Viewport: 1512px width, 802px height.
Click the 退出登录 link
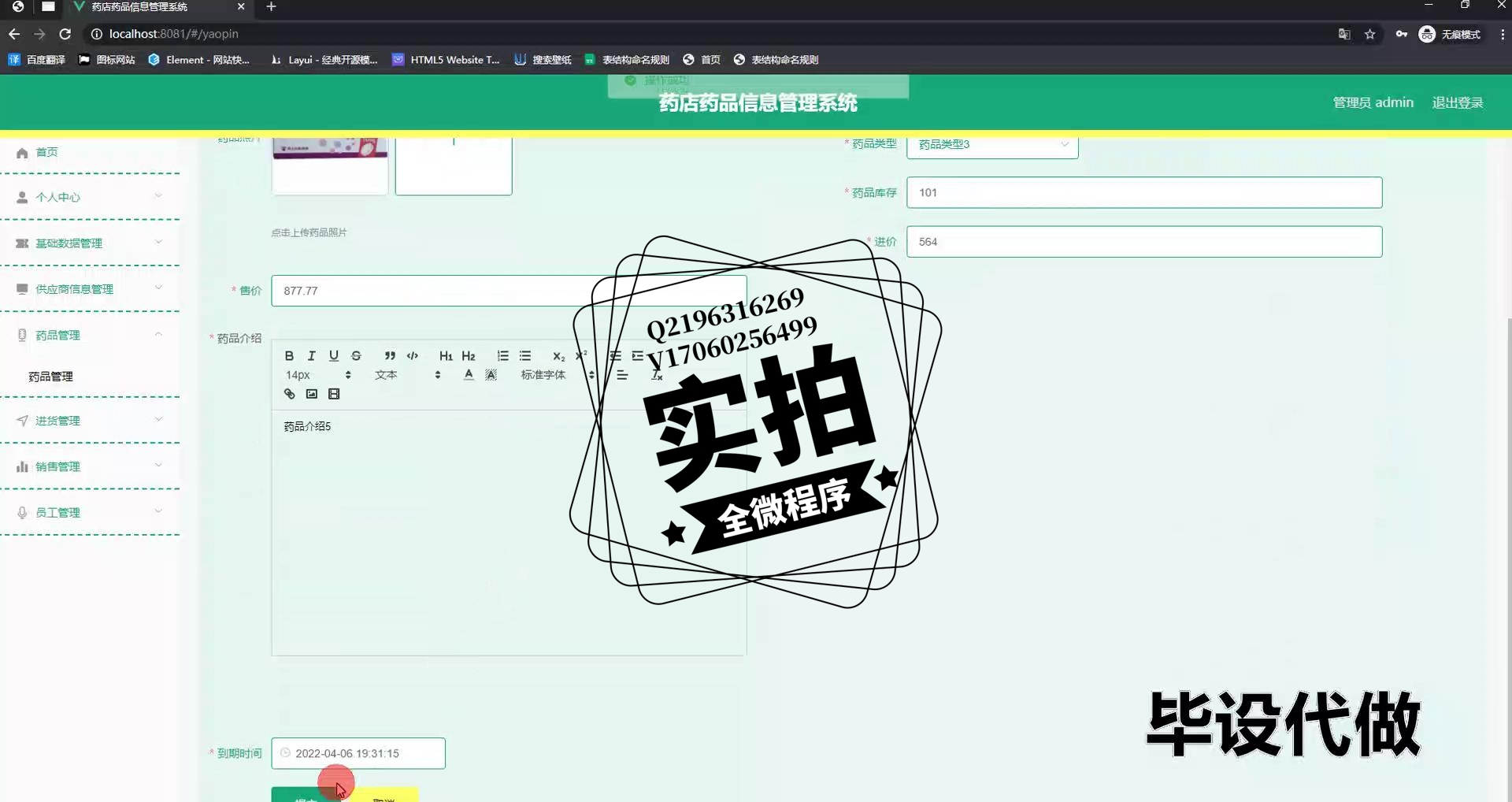[x=1458, y=103]
